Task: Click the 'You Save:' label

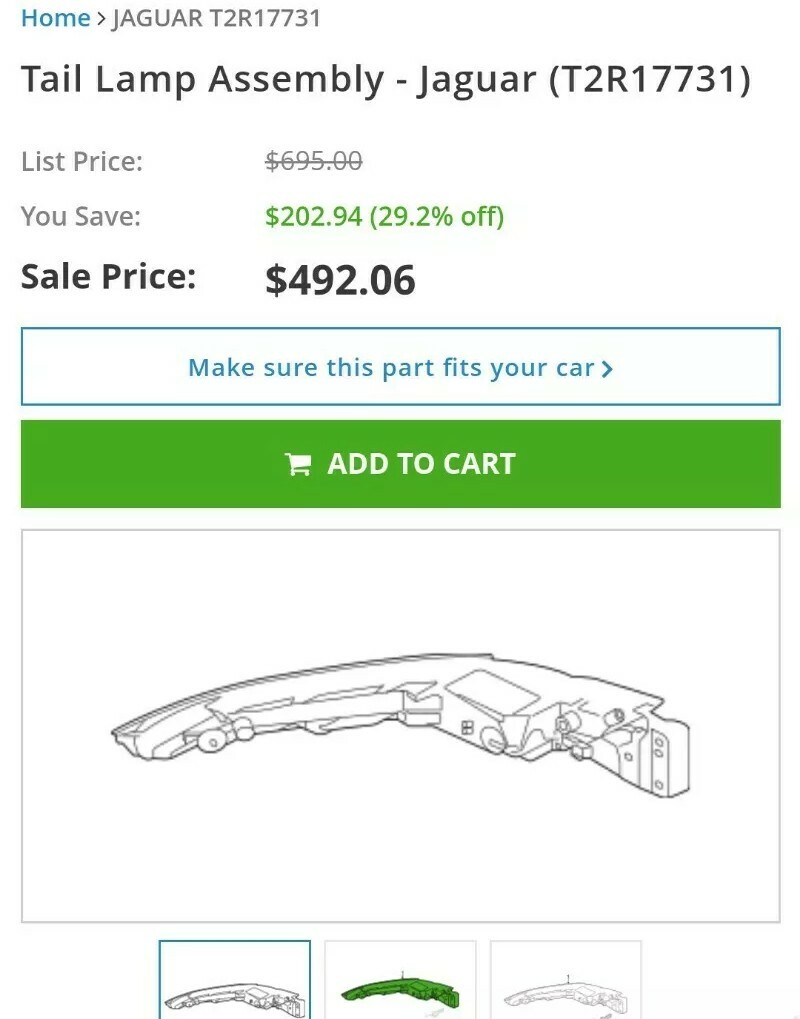Action: 76,216
